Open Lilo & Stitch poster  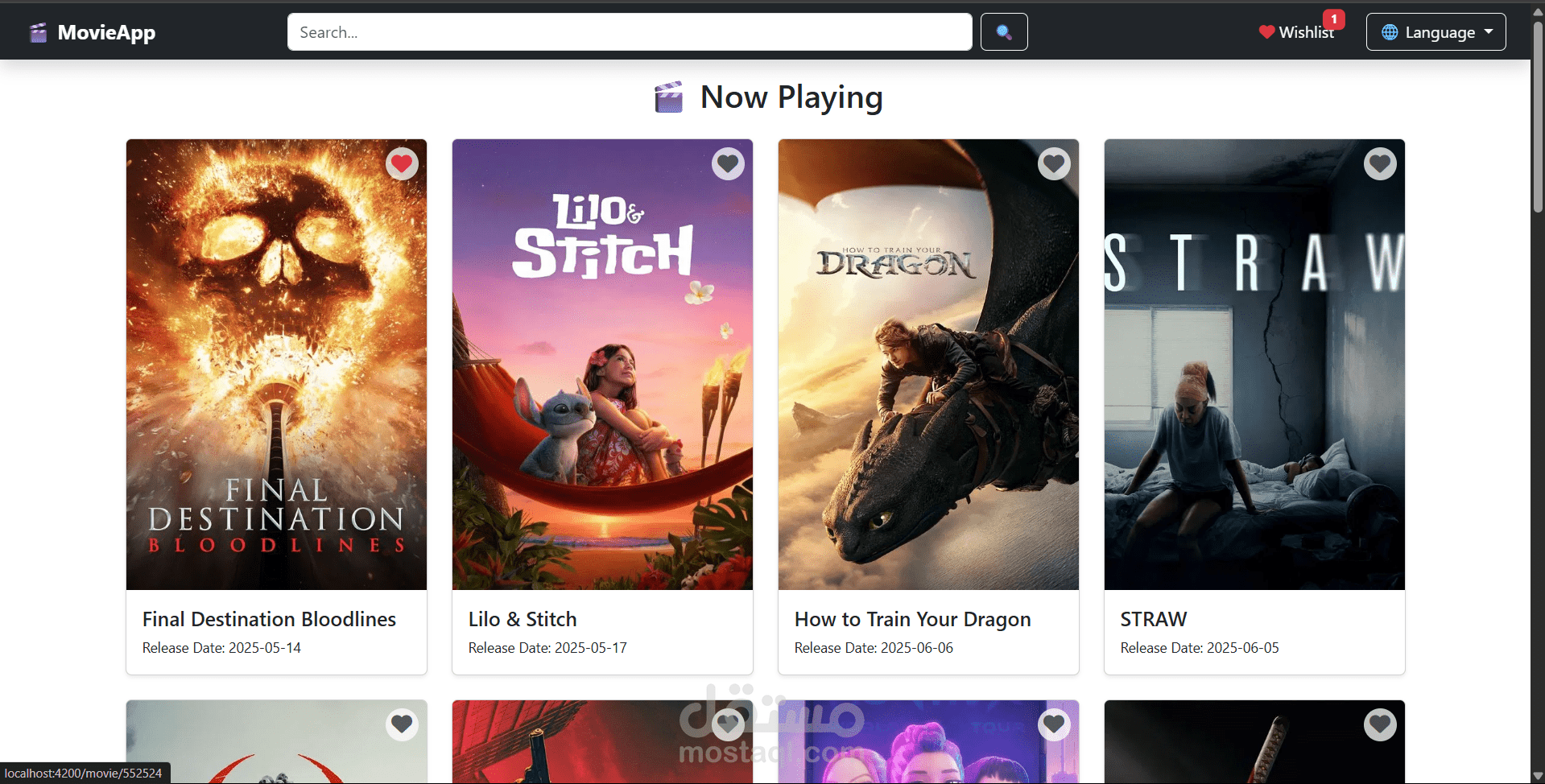click(602, 365)
